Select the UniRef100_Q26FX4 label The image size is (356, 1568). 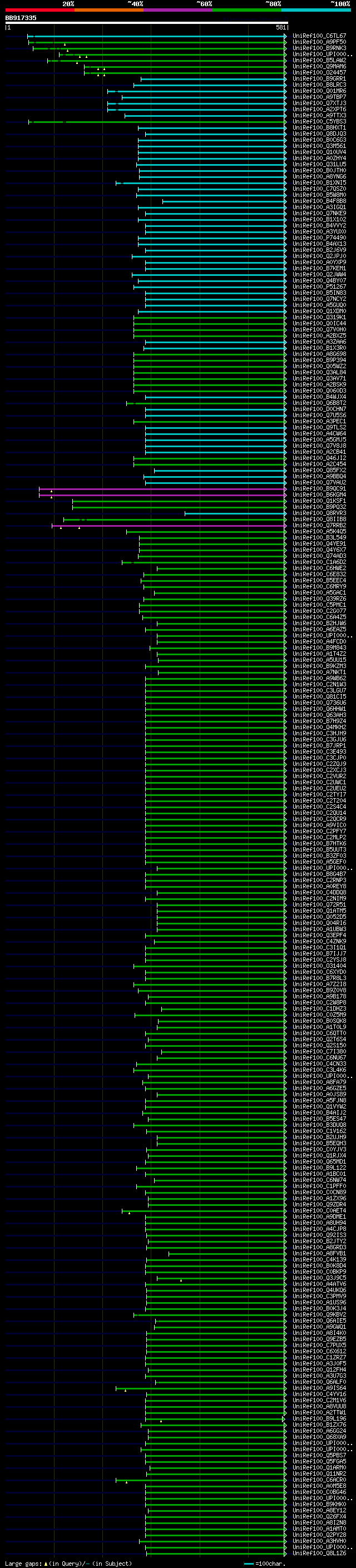pyautogui.click(x=319, y=1517)
